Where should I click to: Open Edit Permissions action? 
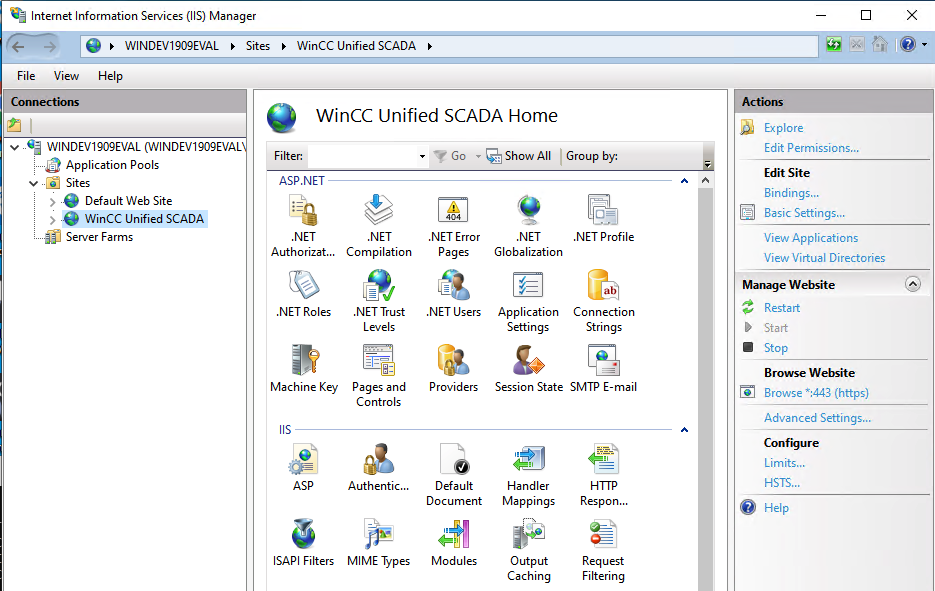pyautogui.click(x=811, y=148)
